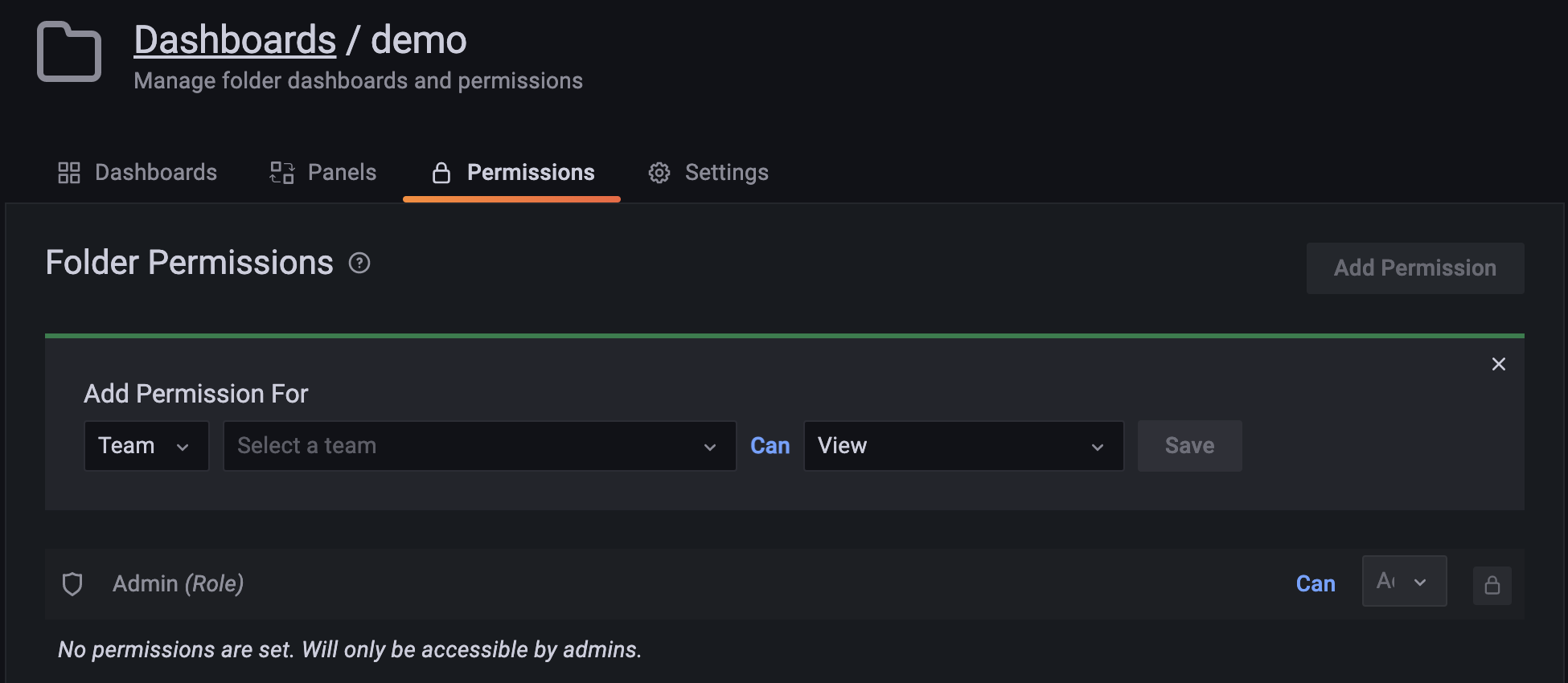Screen dimensions: 1568x683
Task: Click the lock icon on the Admin role row
Action: (1492, 584)
